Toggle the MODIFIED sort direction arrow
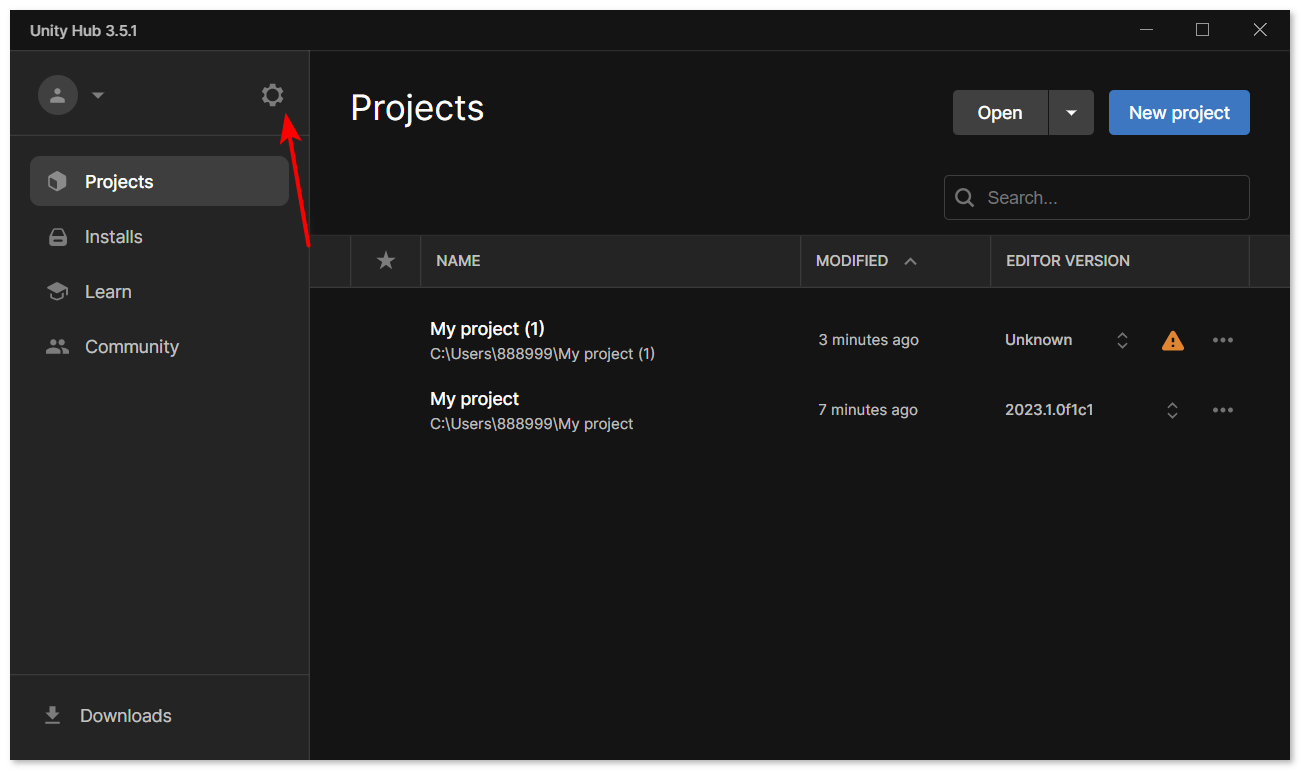Screen dimensions: 1301x771 pos(910,261)
